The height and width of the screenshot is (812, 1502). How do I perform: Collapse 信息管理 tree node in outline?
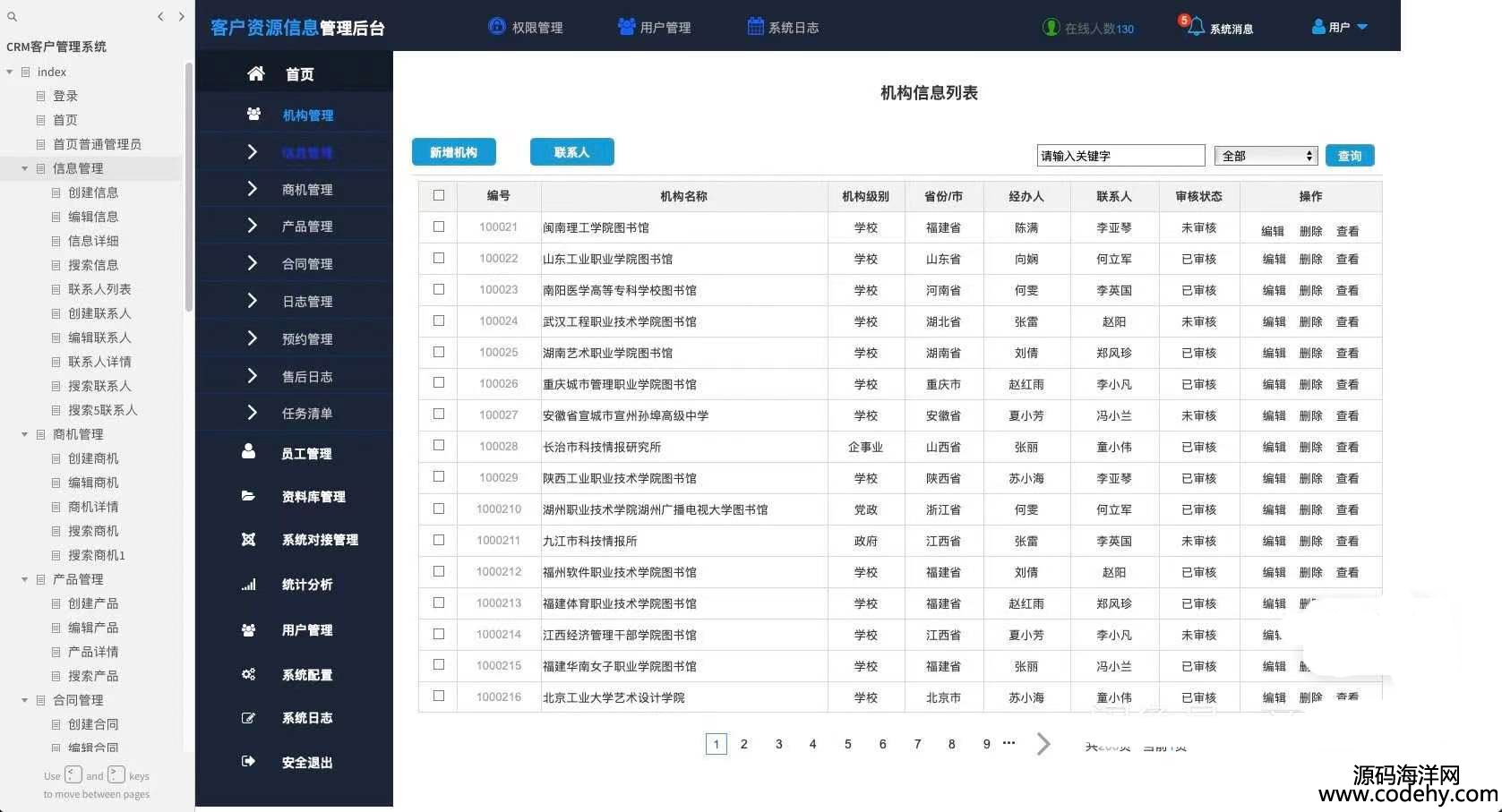25,168
